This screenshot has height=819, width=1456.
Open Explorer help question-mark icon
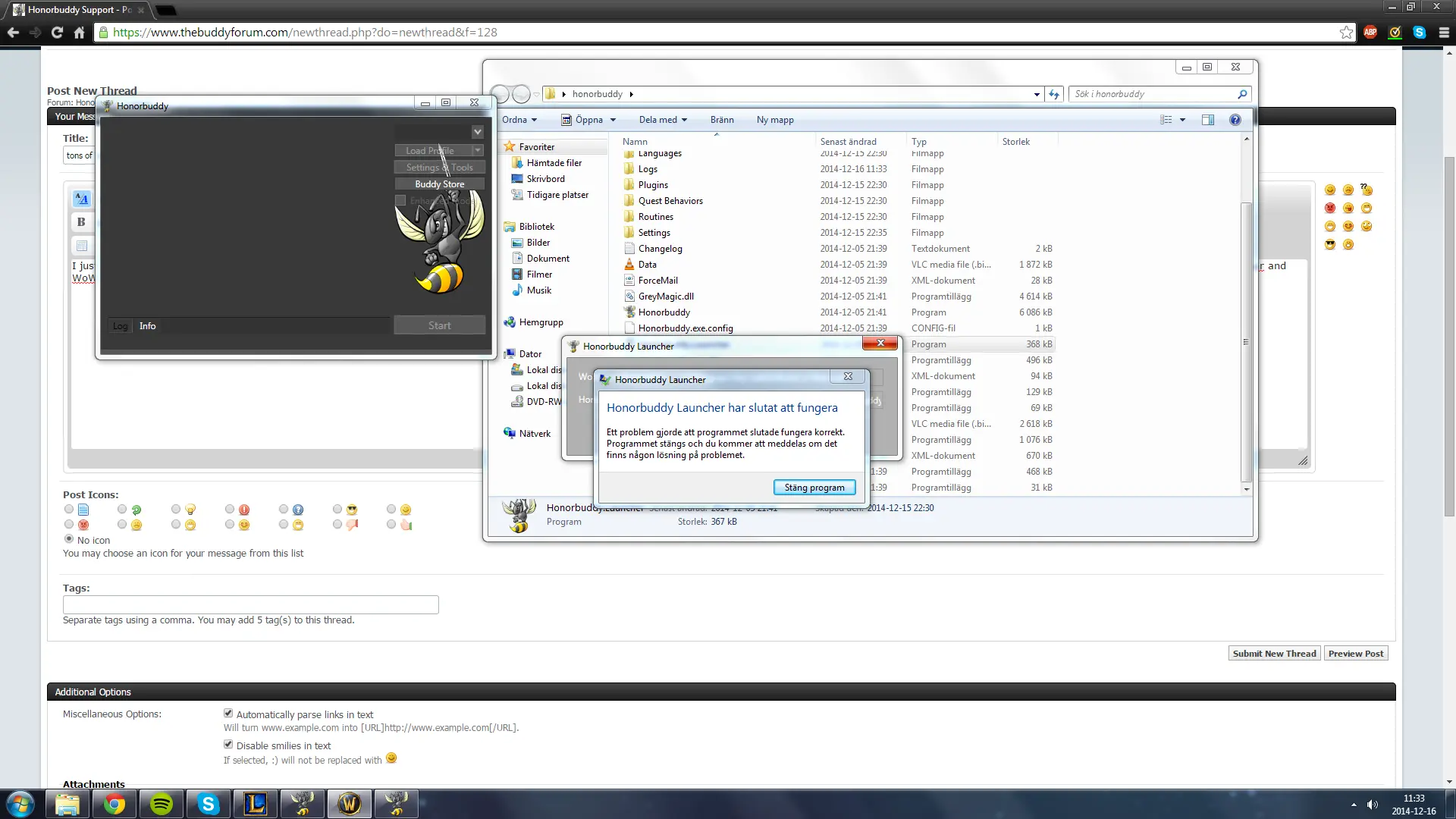pyautogui.click(x=1235, y=120)
